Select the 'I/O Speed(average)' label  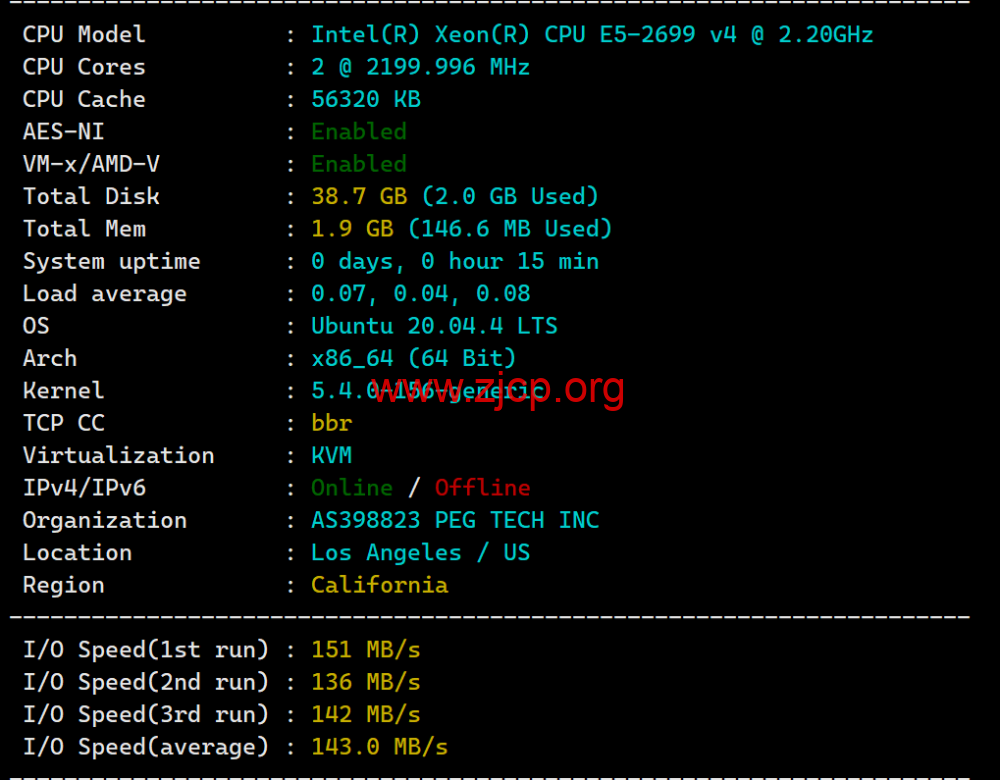point(145,747)
